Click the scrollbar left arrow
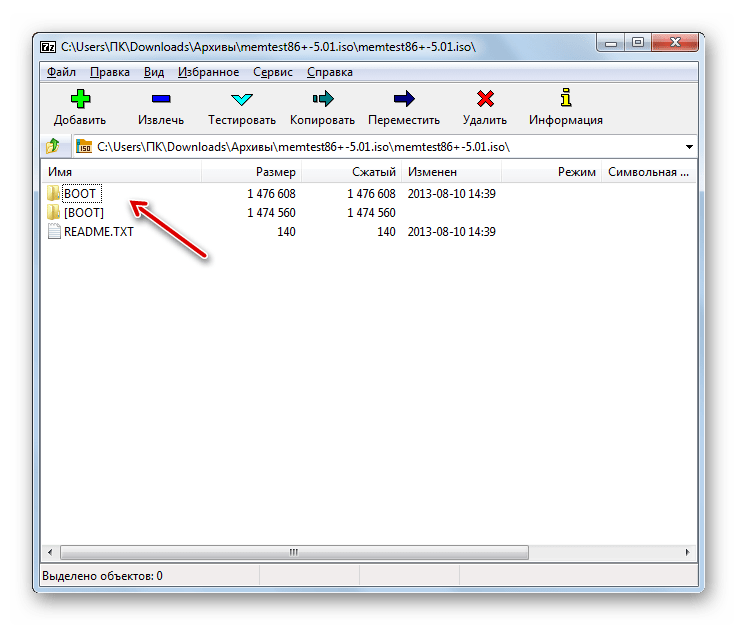 (x=50, y=552)
